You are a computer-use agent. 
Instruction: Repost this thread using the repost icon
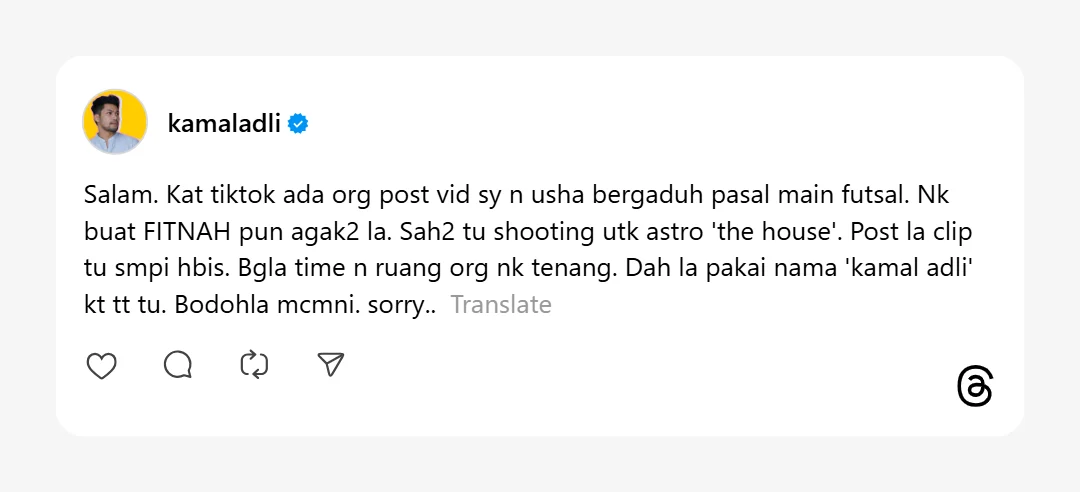pos(254,366)
